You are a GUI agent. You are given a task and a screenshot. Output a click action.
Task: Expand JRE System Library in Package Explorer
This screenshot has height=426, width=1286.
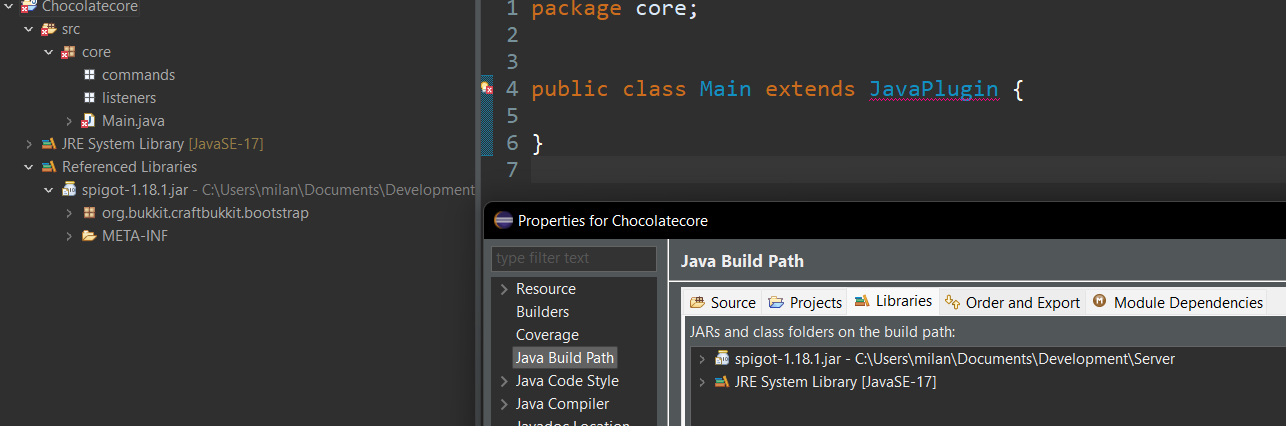pos(29,144)
